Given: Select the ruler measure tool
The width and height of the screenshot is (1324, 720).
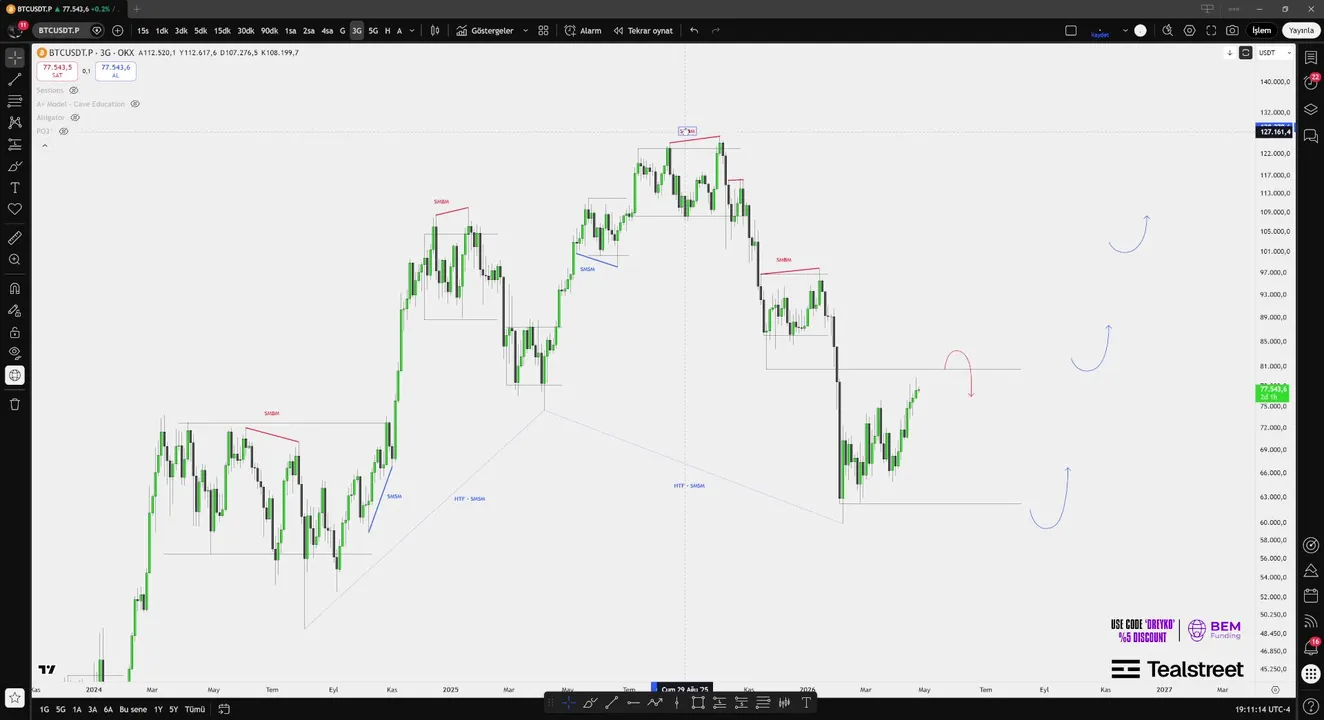Looking at the screenshot, I should (15, 238).
